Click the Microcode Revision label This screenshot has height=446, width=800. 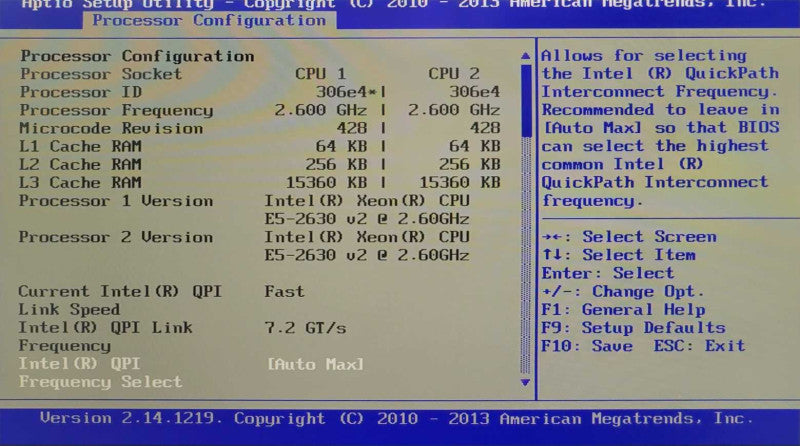coord(111,129)
